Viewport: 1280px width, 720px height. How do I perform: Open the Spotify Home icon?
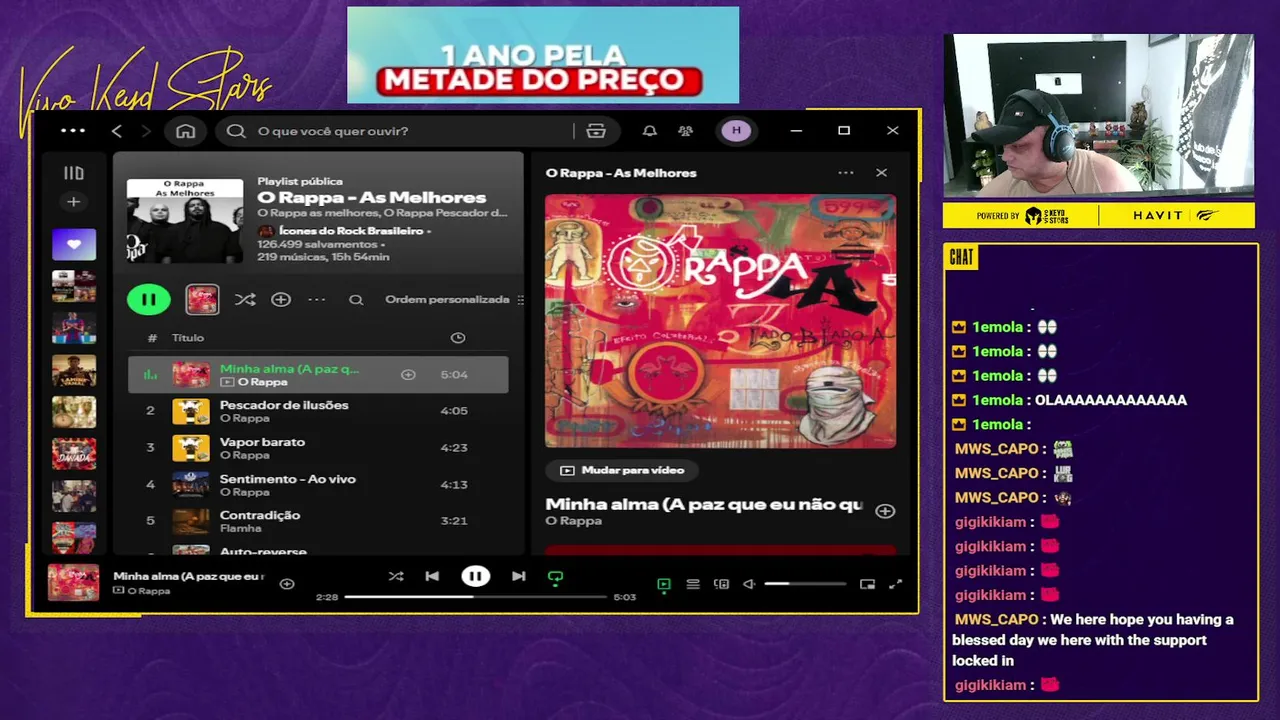[186, 131]
